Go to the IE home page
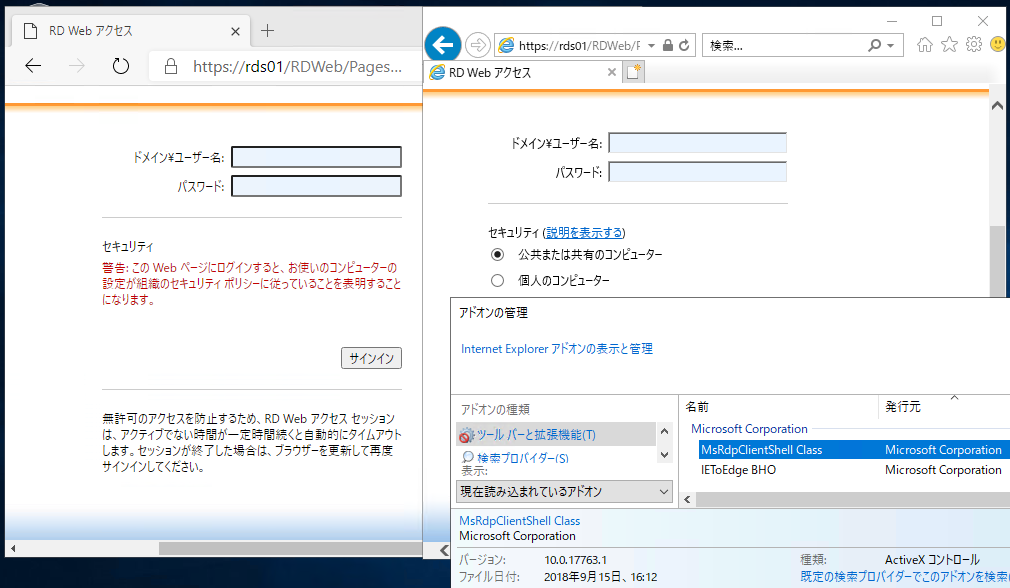The image size is (1010, 588). 925,44
